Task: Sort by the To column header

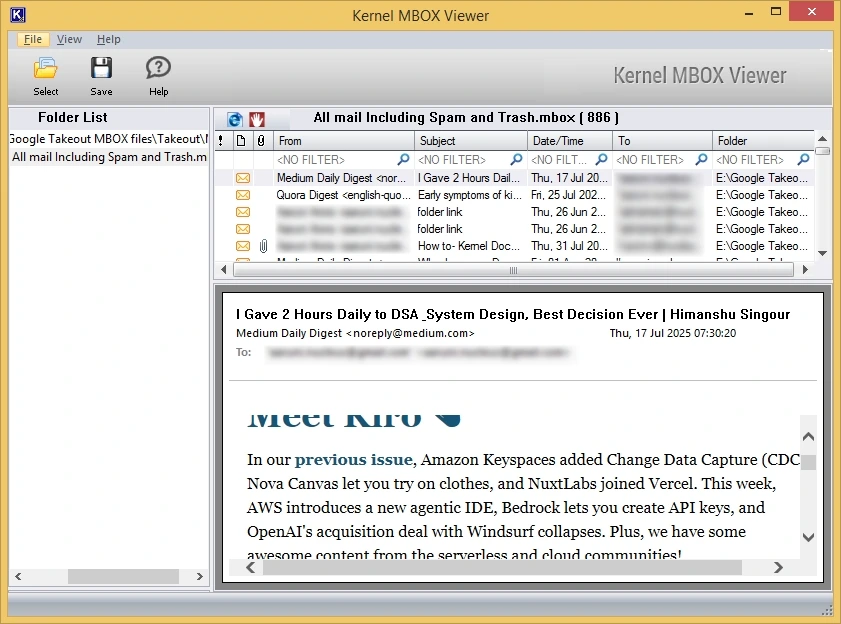Action: point(662,141)
